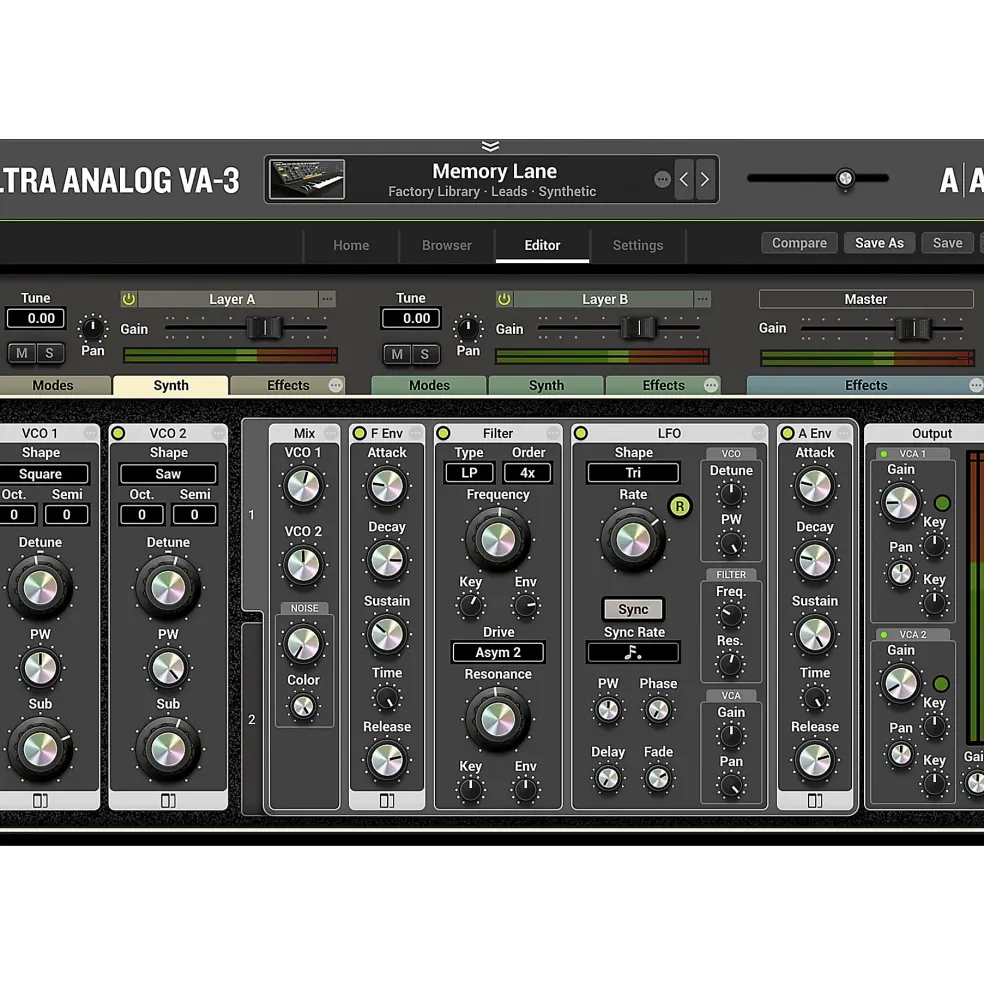Toggle A Env module on/off LED
This screenshot has height=985, width=984.
tap(787, 433)
